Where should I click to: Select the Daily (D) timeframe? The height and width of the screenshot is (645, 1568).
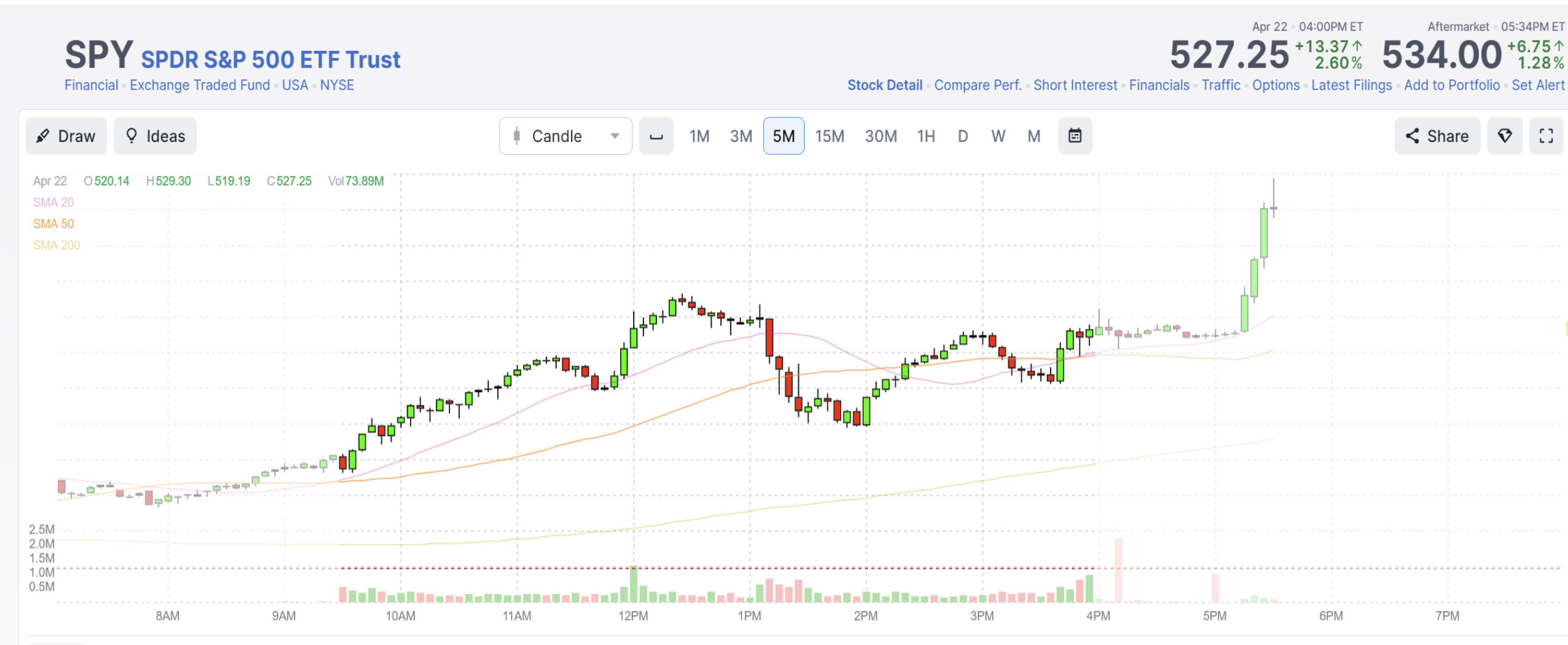coord(963,136)
